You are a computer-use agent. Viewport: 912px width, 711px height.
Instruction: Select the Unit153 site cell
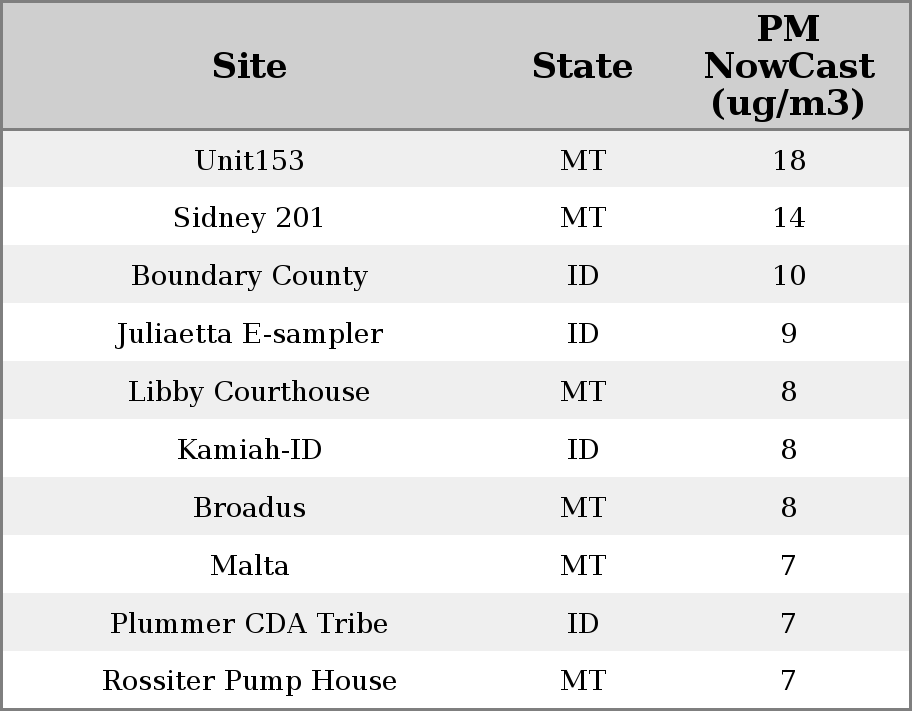pos(249,160)
